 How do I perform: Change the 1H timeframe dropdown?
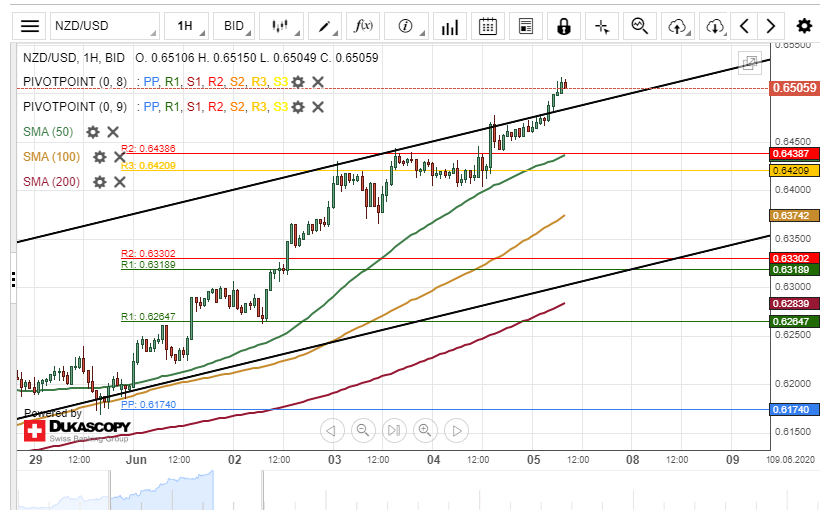pyautogui.click(x=185, y=26)
